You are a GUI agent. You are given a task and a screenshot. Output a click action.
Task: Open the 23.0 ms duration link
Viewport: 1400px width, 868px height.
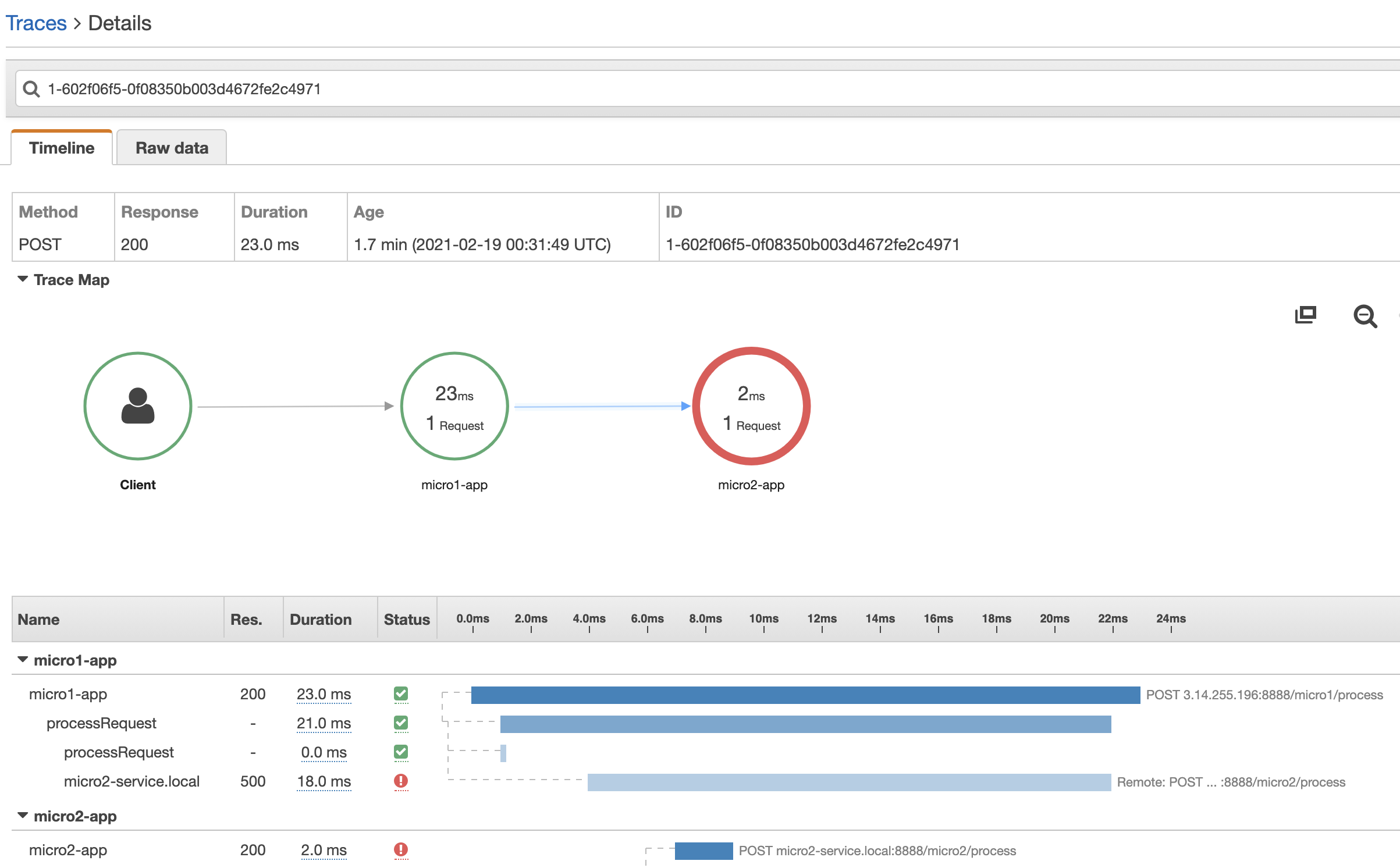pyautogui.click(x=324, y=694)
